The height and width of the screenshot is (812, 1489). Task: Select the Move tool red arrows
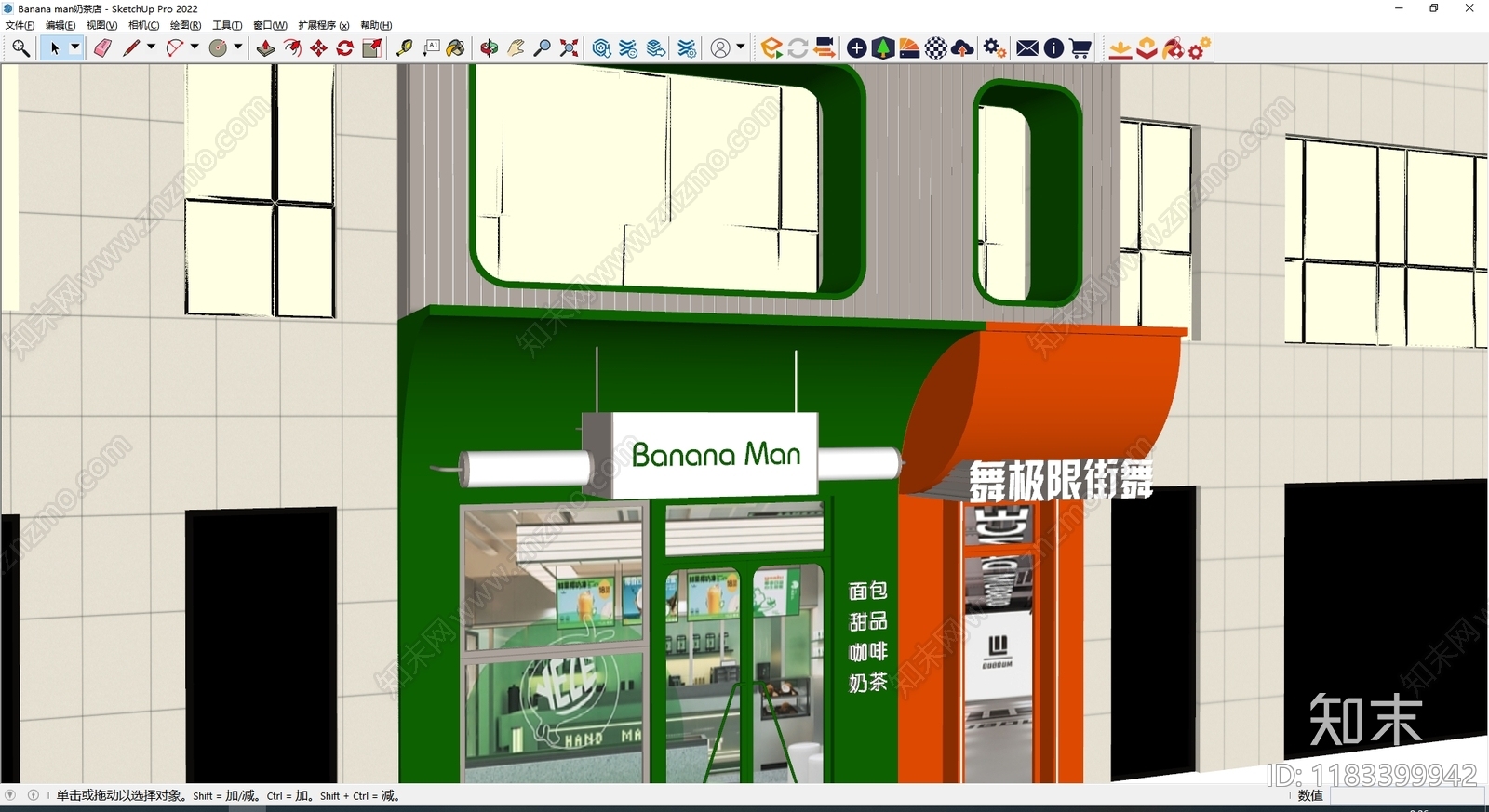(x=319, y=48)
